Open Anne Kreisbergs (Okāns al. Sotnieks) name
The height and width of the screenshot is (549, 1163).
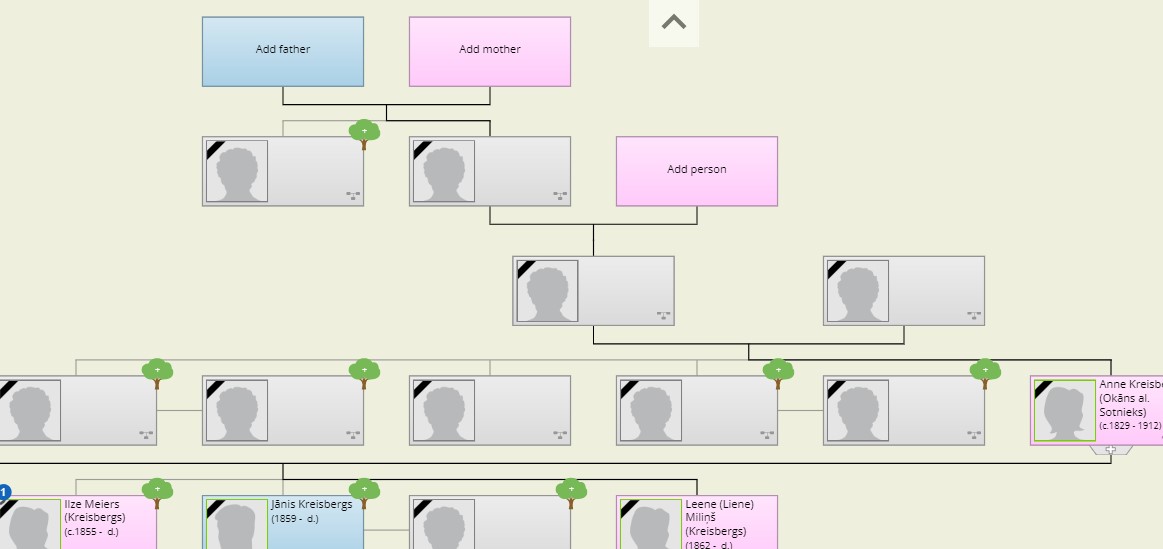(1128, 398)
